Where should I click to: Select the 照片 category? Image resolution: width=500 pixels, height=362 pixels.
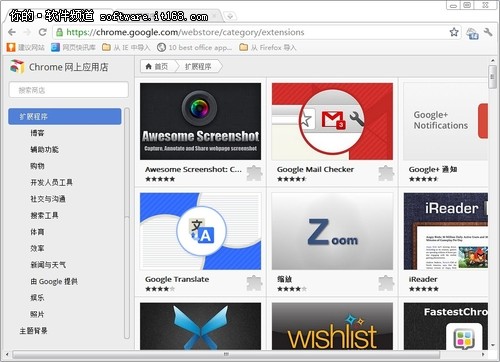37,314
